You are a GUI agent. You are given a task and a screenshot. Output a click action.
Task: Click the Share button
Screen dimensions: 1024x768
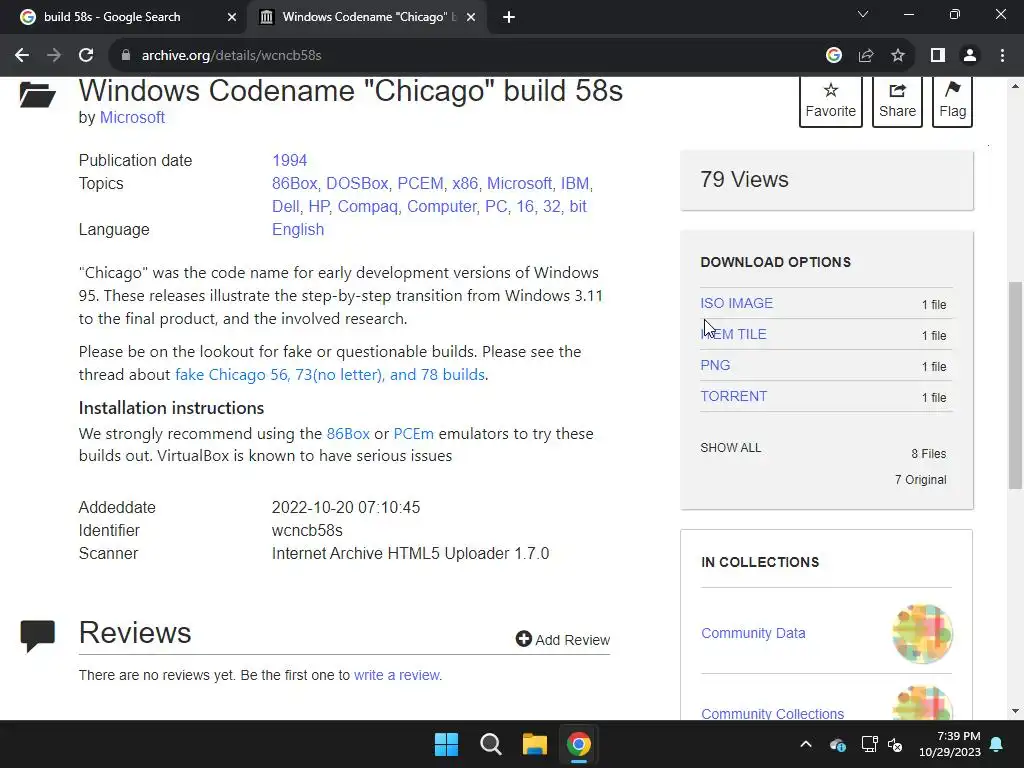(x=897, y=101)
